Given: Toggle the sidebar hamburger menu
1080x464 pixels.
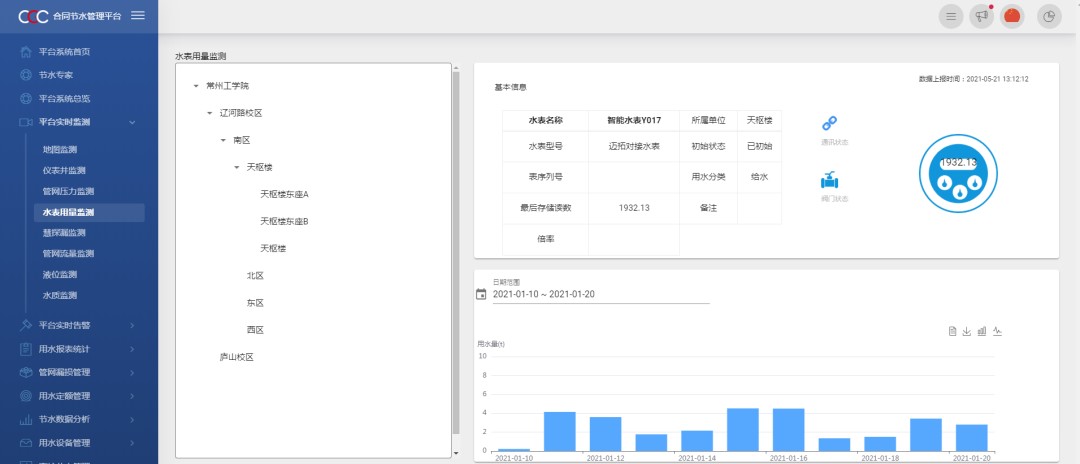Looking at the screenshot, I should (138, 15).
